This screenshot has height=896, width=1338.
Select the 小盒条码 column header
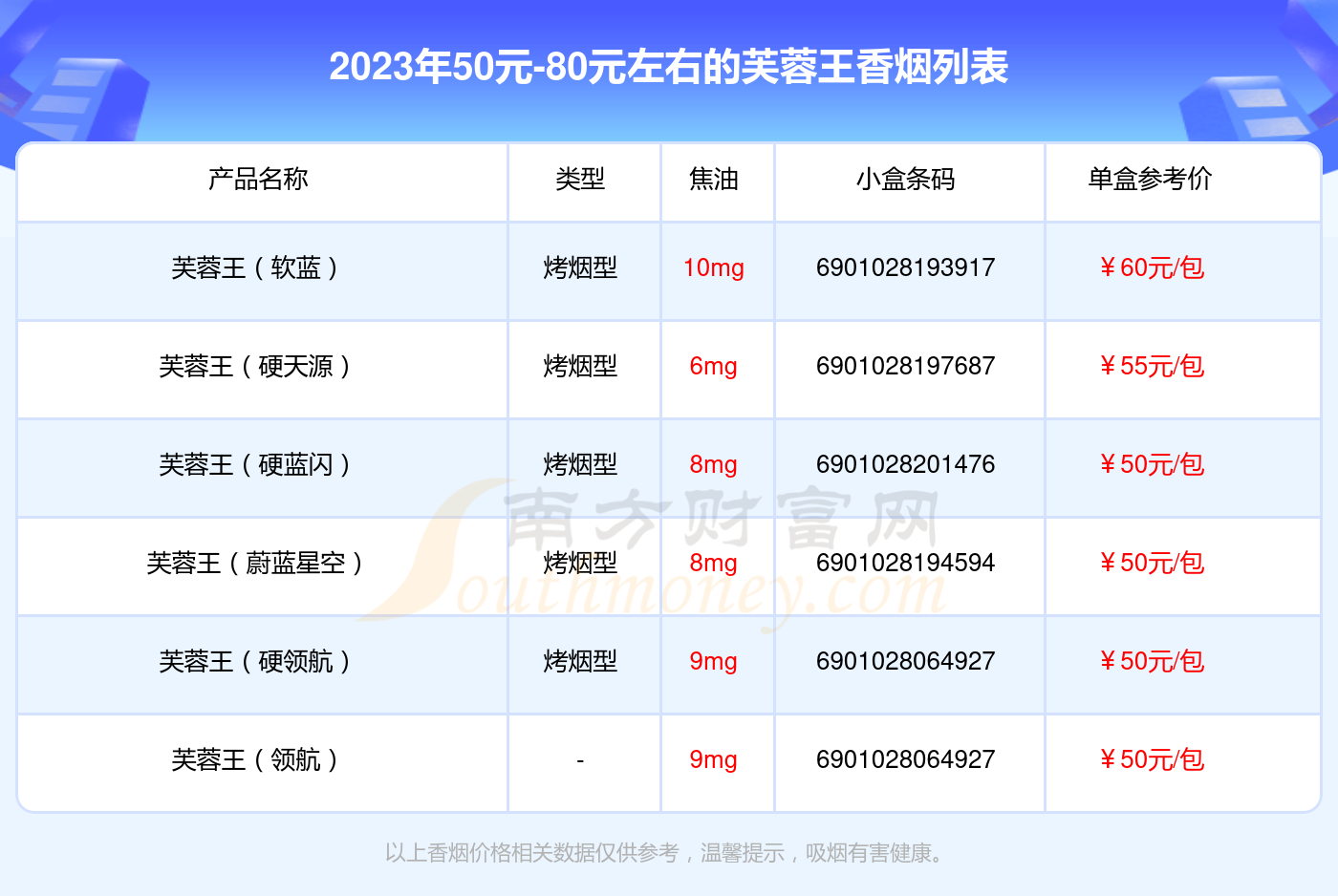coord(906,179)
